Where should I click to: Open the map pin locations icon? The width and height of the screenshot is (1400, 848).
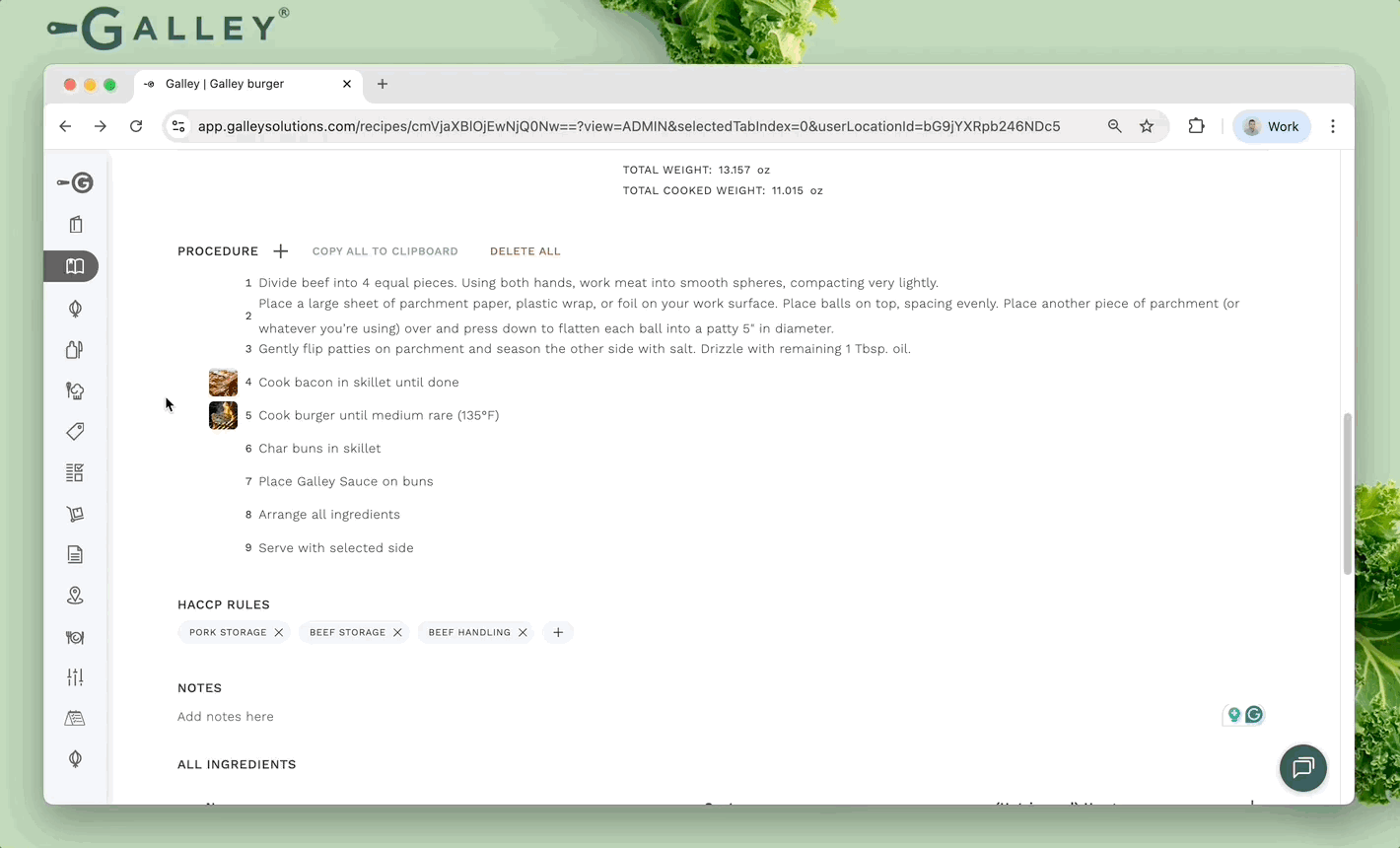[x=75, y=596]
